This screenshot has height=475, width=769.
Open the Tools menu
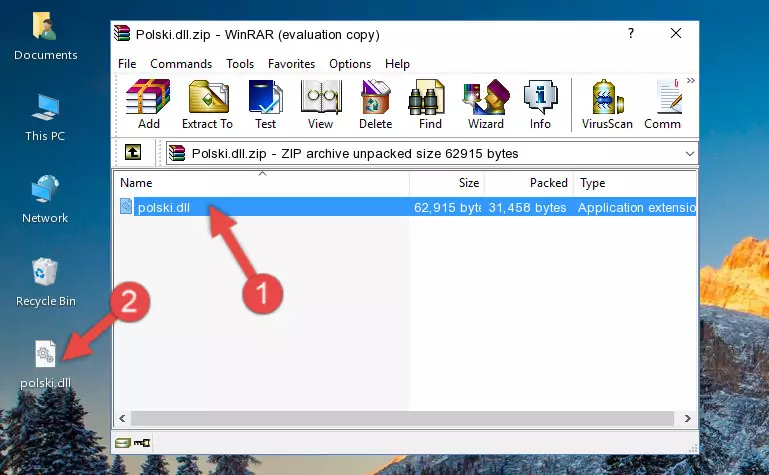[x=240, y=64]
